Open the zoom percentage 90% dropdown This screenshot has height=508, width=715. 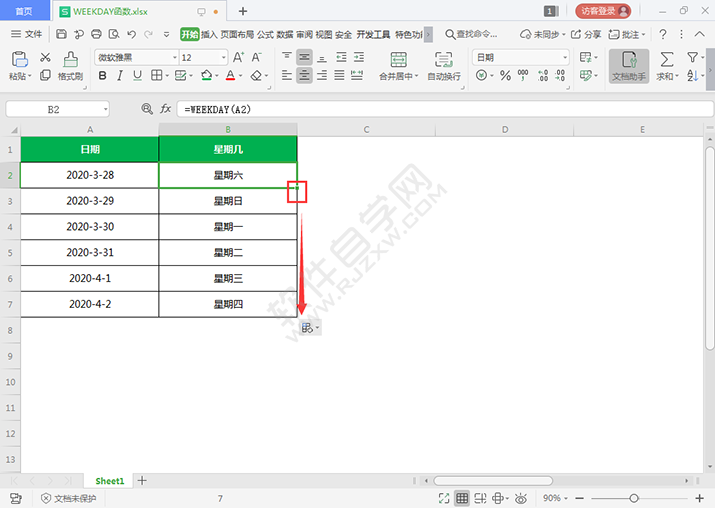(x=555, y=498)
